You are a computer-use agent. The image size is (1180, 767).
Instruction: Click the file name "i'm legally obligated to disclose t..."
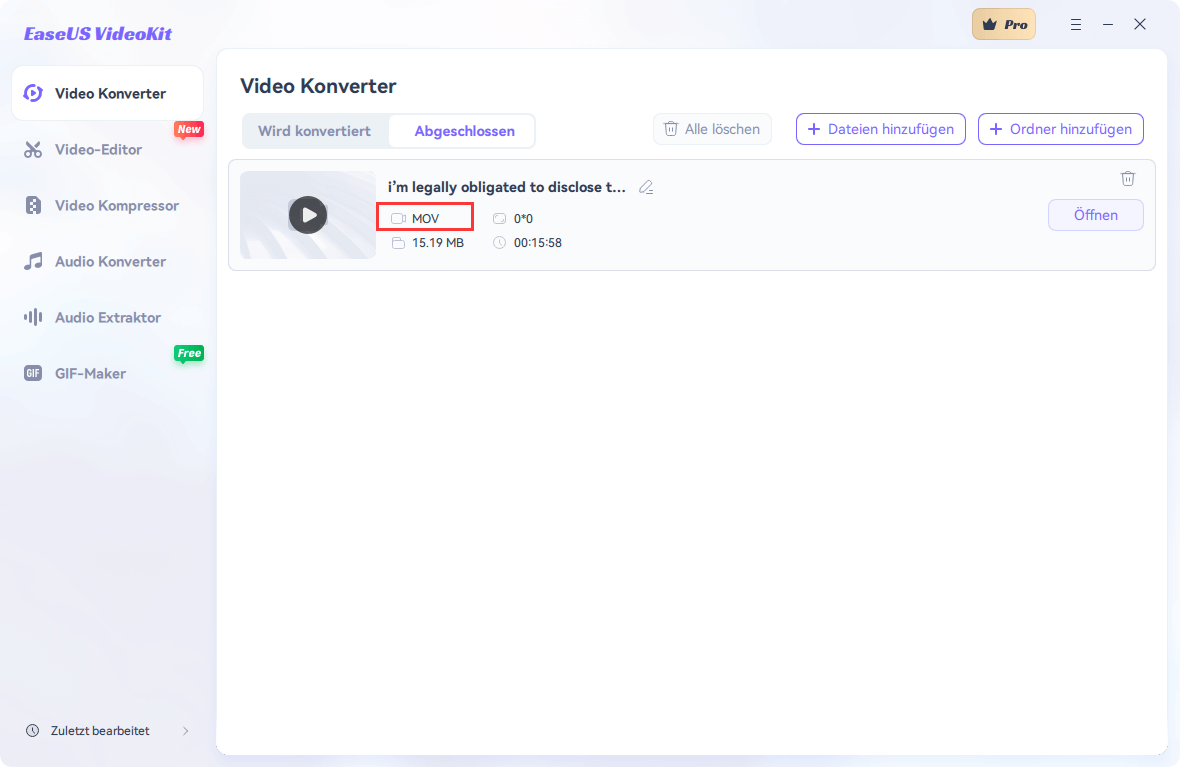(x=506, y=187)
